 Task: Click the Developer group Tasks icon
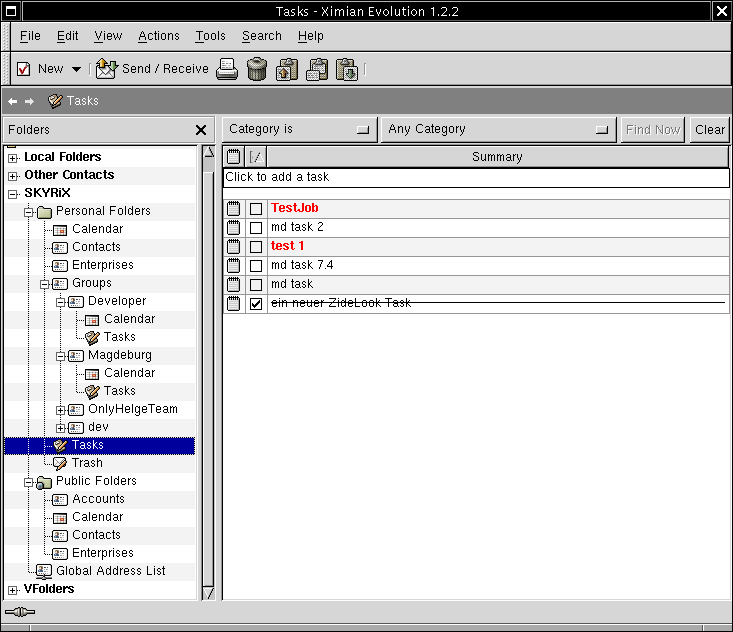click(x=92, y=338)
